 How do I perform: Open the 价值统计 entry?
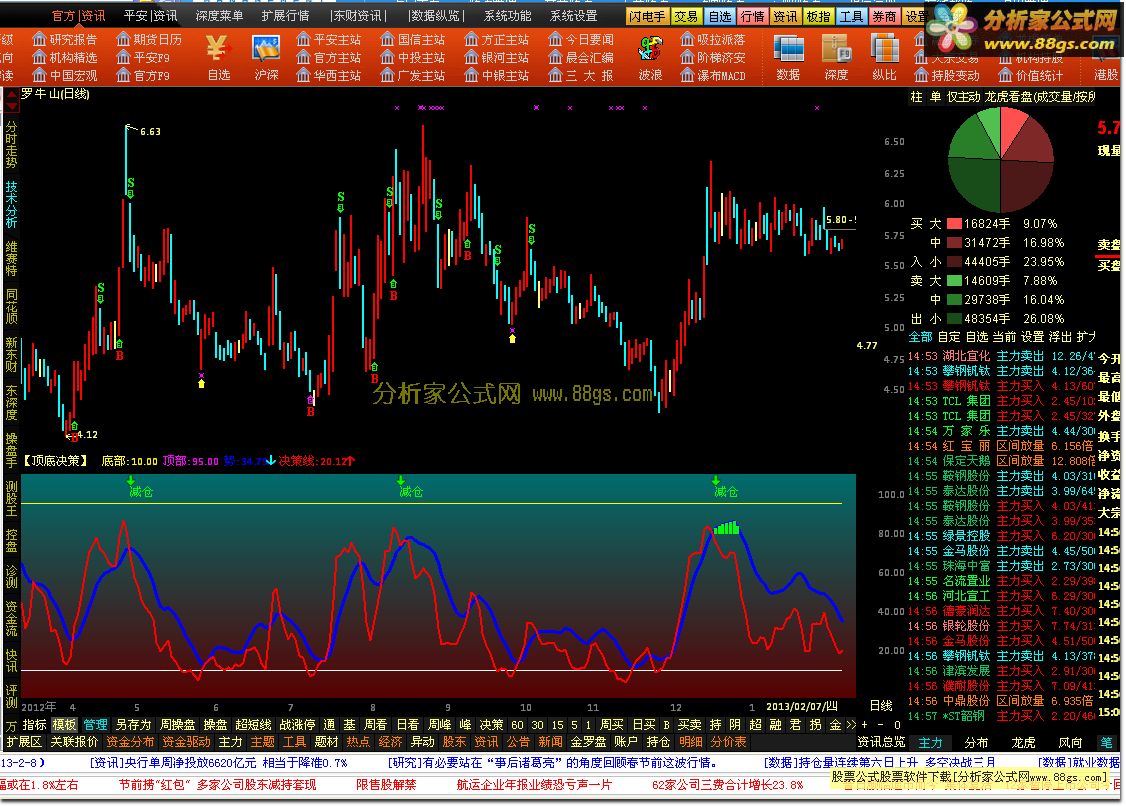tap(1031, 75)
